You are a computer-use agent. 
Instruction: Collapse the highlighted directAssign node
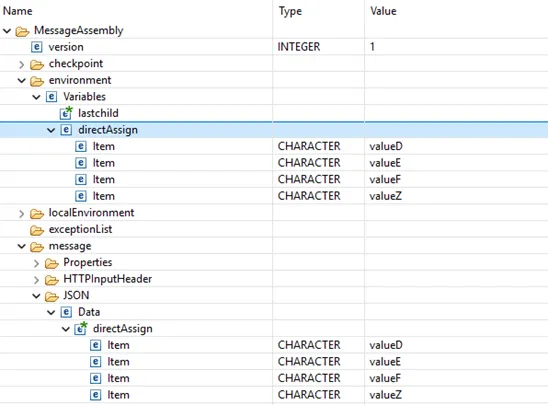pos(51,130)
